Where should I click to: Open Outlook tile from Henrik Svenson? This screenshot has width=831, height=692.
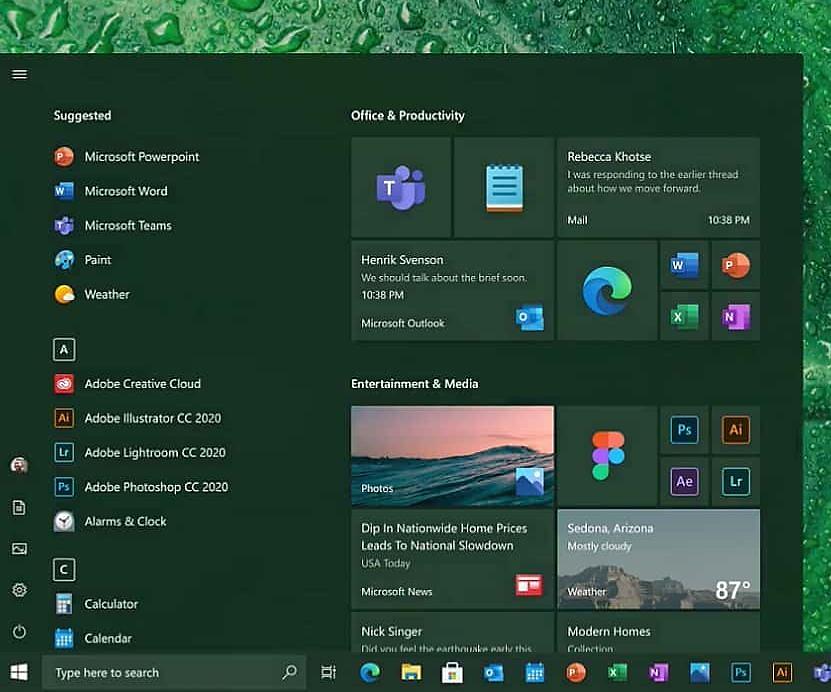[x=453, y=290]
